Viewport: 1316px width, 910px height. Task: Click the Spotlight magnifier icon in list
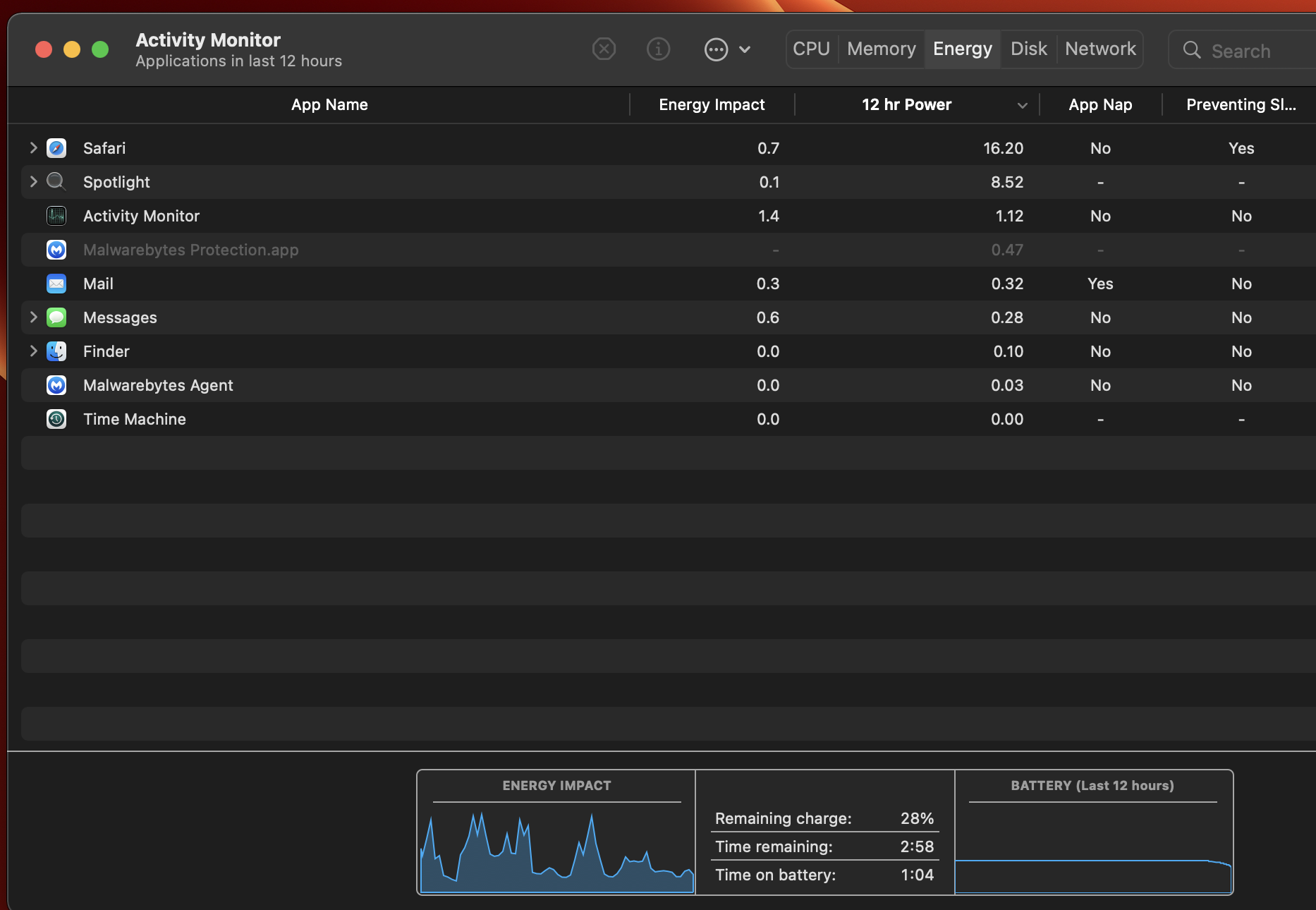(56, 182)
